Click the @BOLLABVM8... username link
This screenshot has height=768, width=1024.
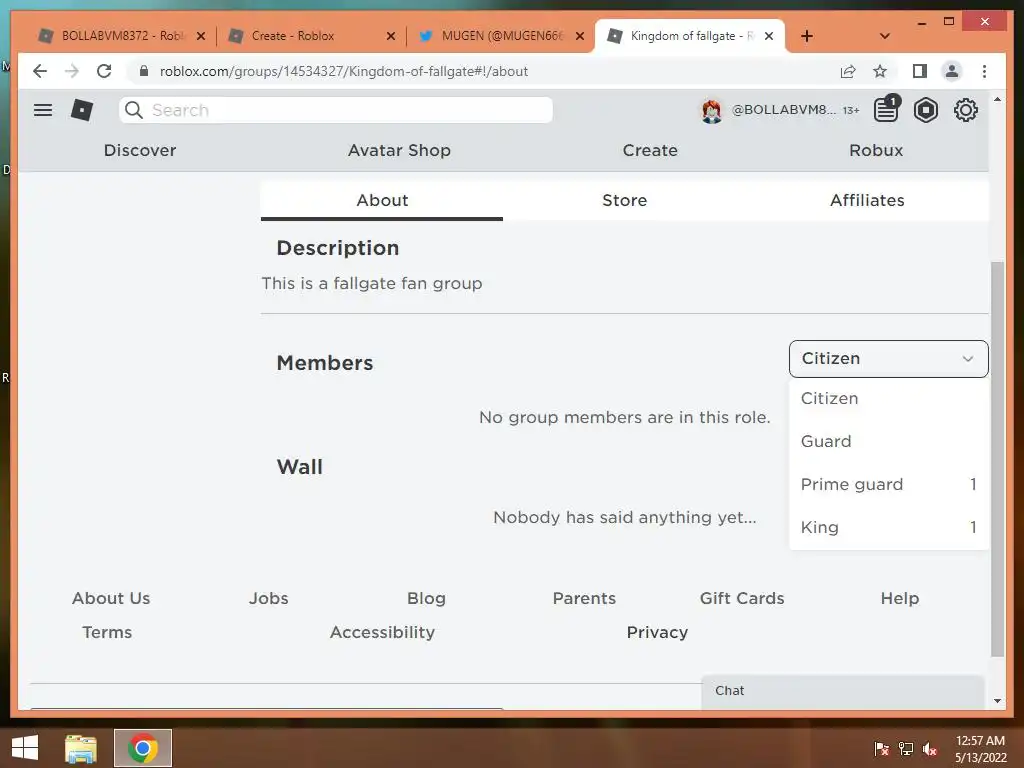pyautogui.click(x=783, y=110)
